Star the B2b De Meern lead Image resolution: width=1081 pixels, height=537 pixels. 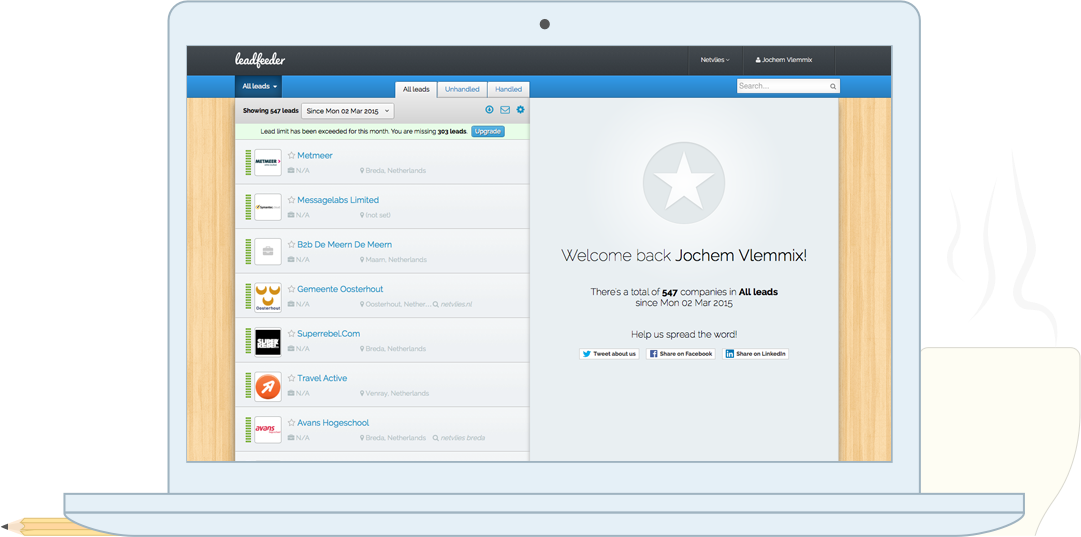coord(292,245)
